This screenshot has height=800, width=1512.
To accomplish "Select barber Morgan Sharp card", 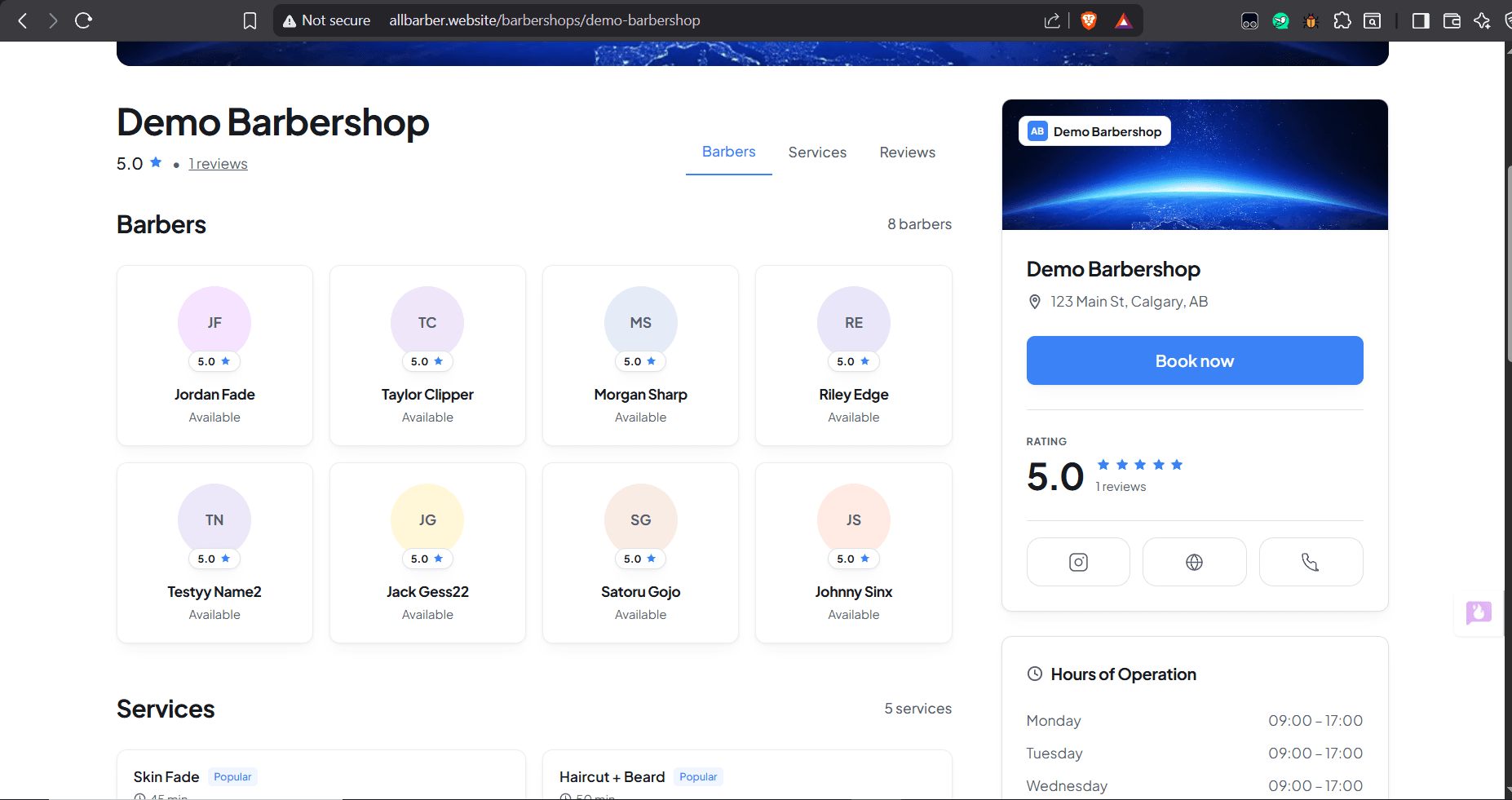I will click(x=640, y=356).
